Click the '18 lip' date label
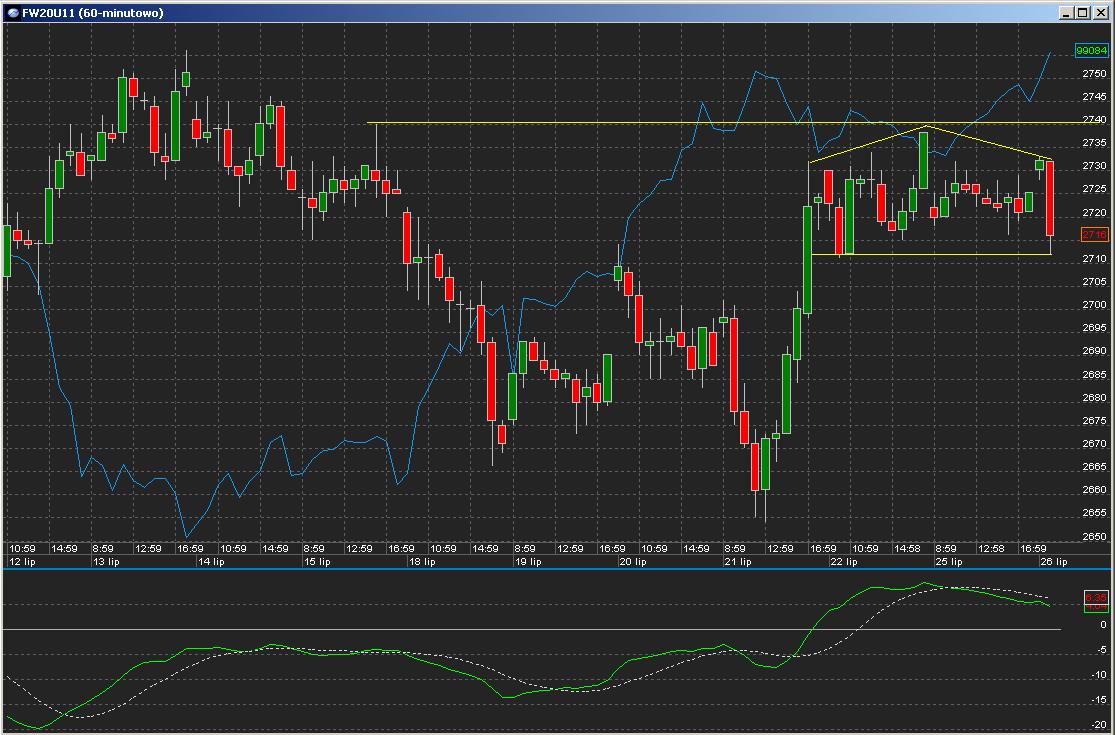This screenshot has height=735, width=1115. 420,562
